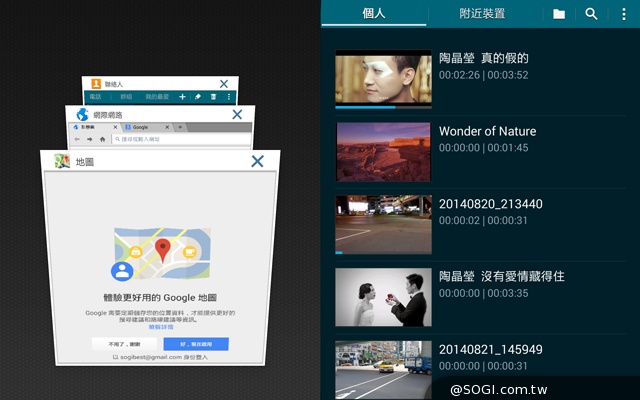The height and width of the screenshot is (400, 640).
Task: Click progress bar under 20140820_213440 thumbnail
Action: click(383, 253)
